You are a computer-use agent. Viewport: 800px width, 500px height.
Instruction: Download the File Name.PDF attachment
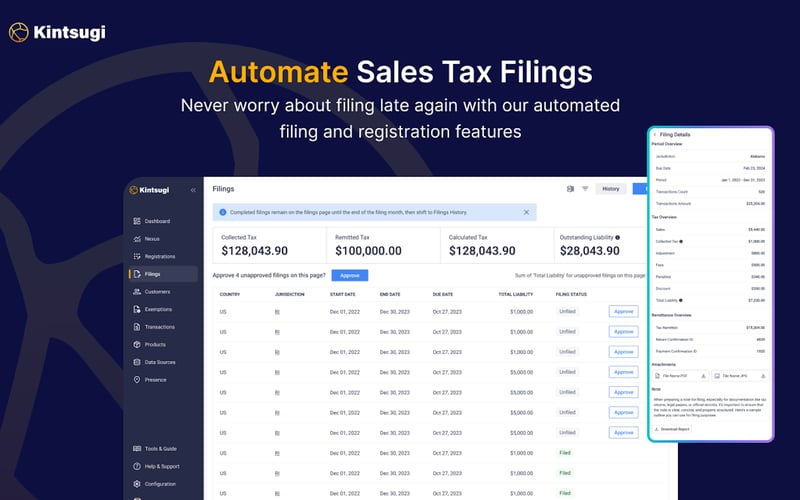[703, 376]
